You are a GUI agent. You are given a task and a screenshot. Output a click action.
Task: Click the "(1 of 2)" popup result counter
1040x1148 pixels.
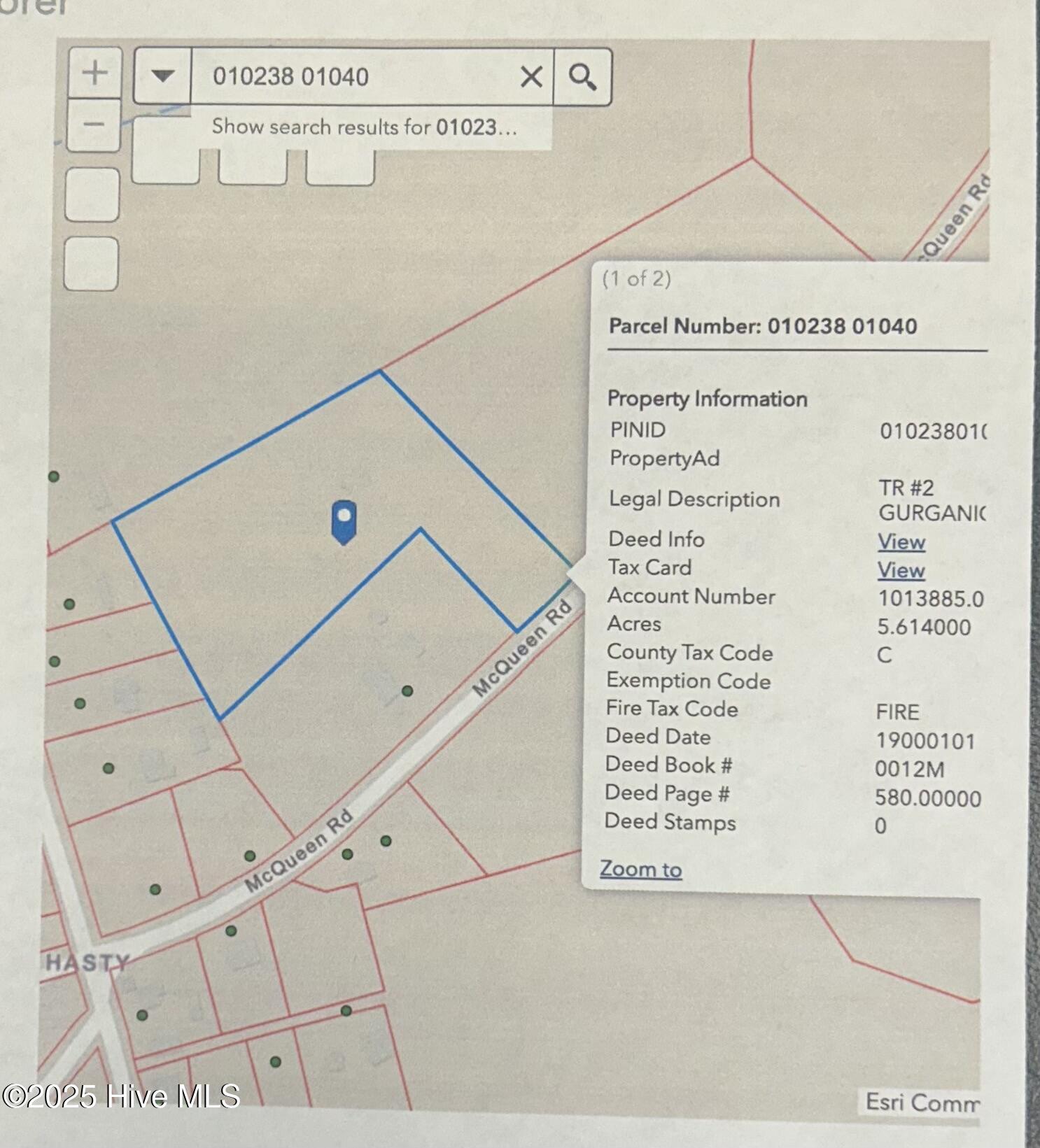pos(636,278)
